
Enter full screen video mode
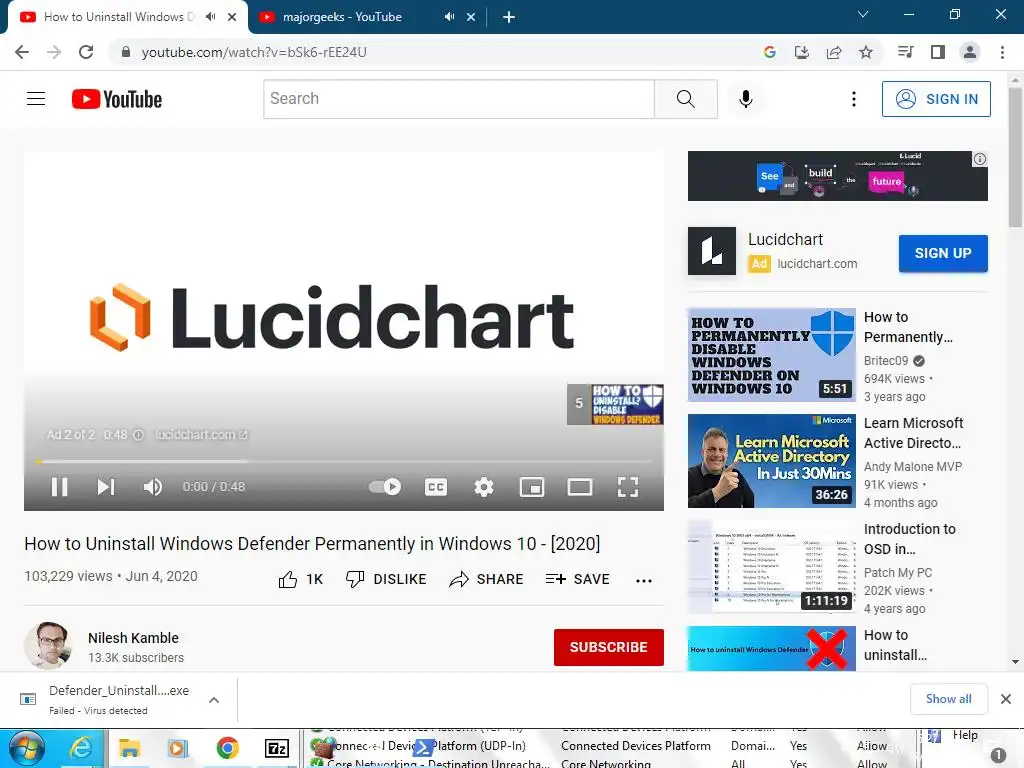click(x=628, y=487)
